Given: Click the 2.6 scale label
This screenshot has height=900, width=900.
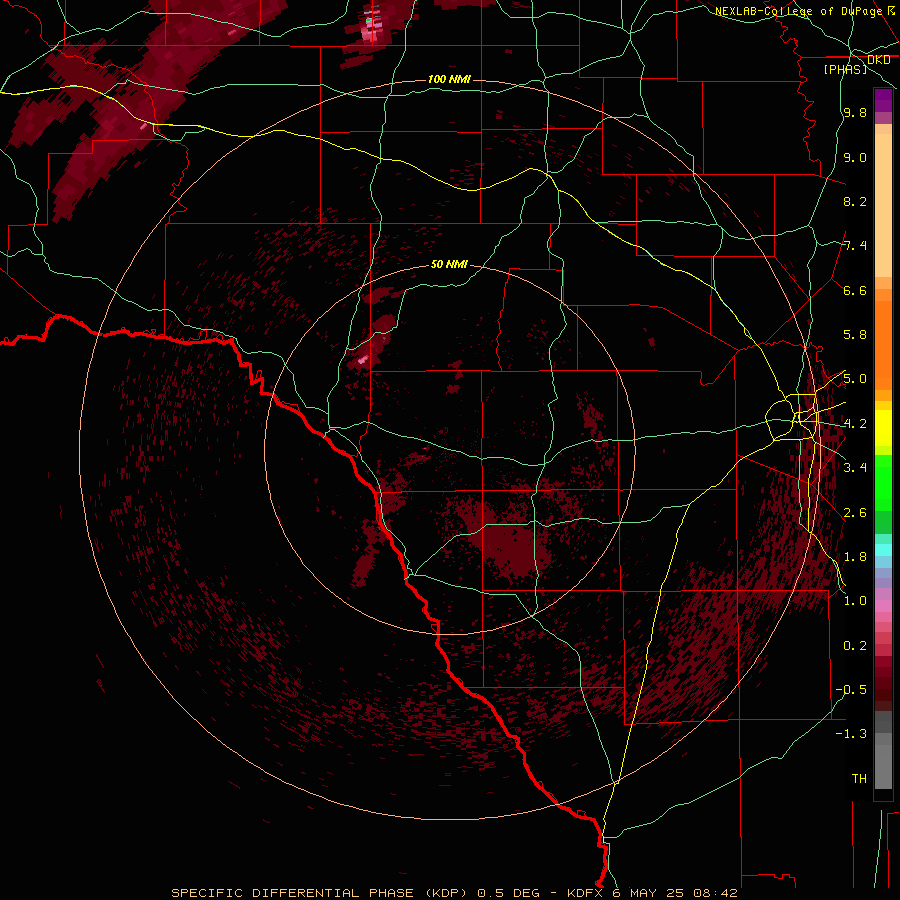Looking at the screenshot, I should pos(855,513).
